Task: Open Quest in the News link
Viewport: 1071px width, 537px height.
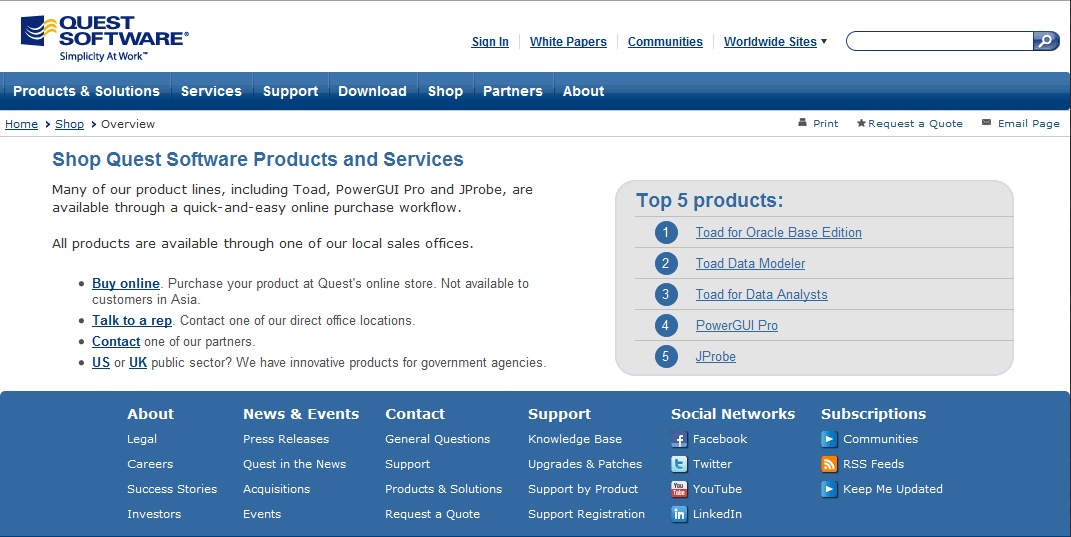Action: [x=294, y=465]
